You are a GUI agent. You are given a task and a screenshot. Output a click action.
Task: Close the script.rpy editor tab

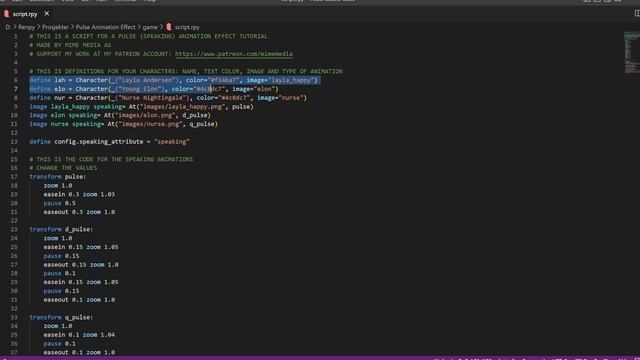[47, 13]
